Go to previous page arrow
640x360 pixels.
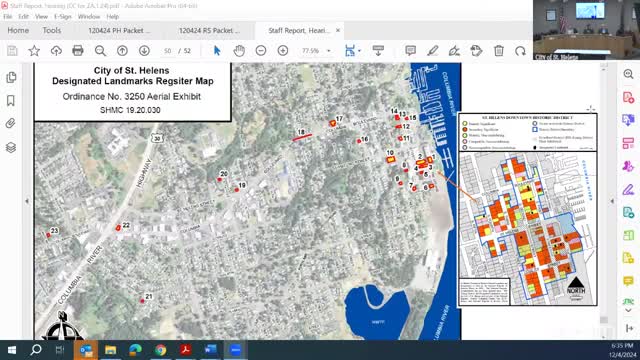tap(122, 51)
